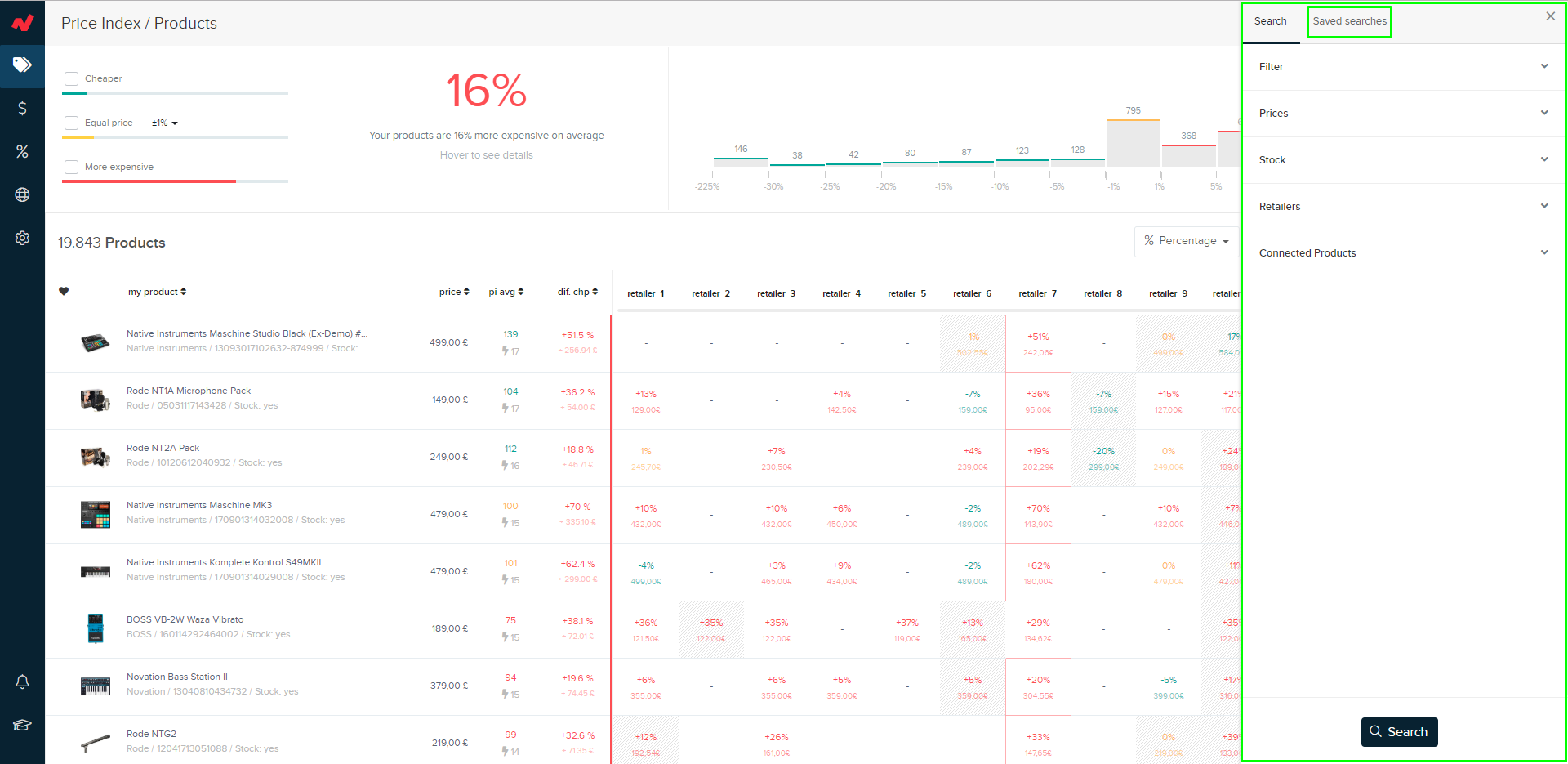Click the retailer_9 column header

point(1168,293)
